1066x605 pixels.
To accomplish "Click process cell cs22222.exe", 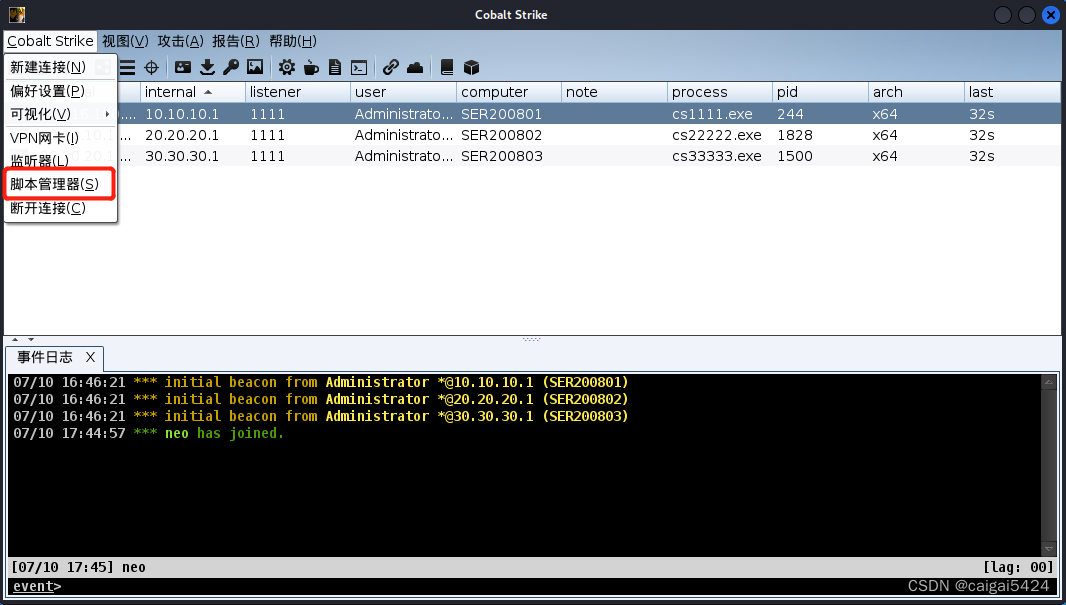I will [720, 135].
